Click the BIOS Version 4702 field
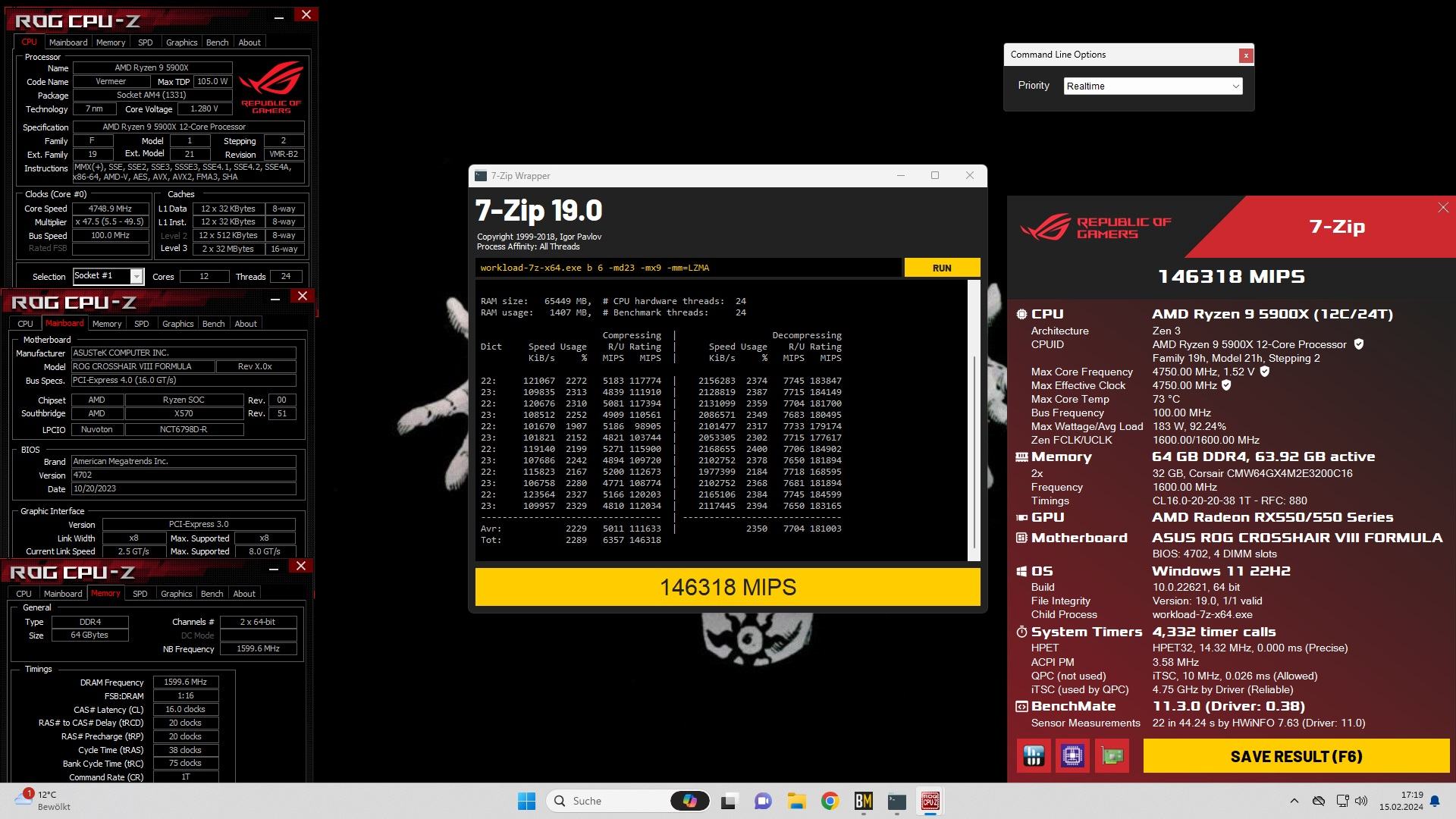The image size is (1456, 819). (184, 475)
